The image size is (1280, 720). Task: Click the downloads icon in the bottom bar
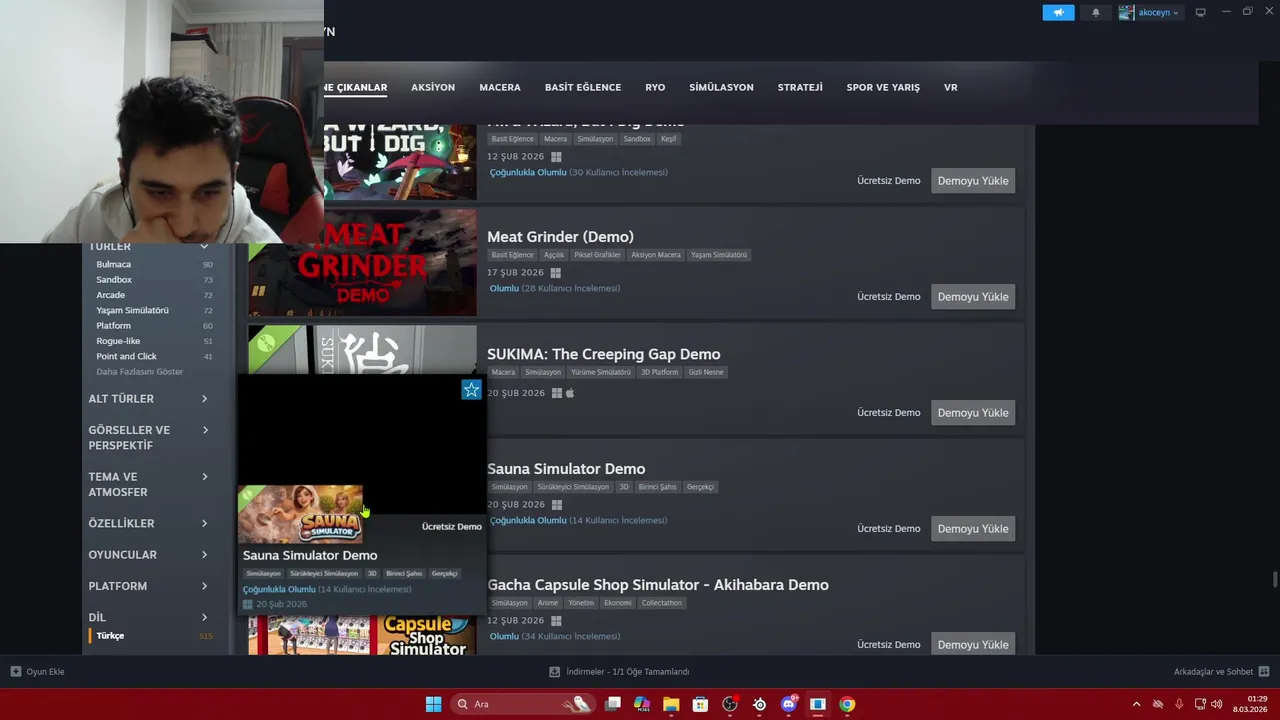(x=554, y=672)
